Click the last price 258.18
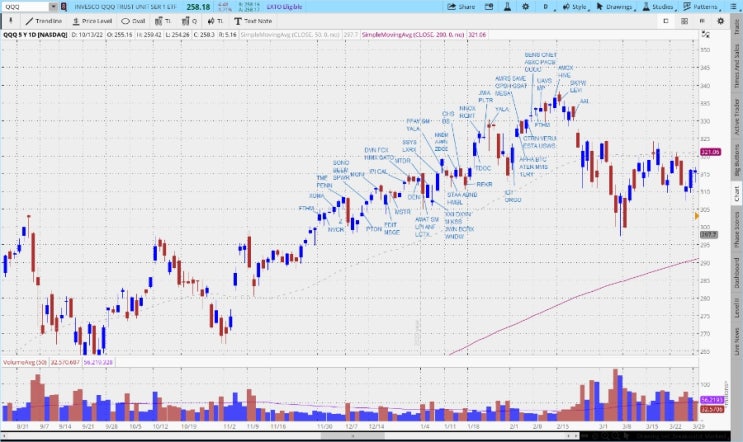Image resolution: width=743 pixels, height=442 pixels. point(198,7)
